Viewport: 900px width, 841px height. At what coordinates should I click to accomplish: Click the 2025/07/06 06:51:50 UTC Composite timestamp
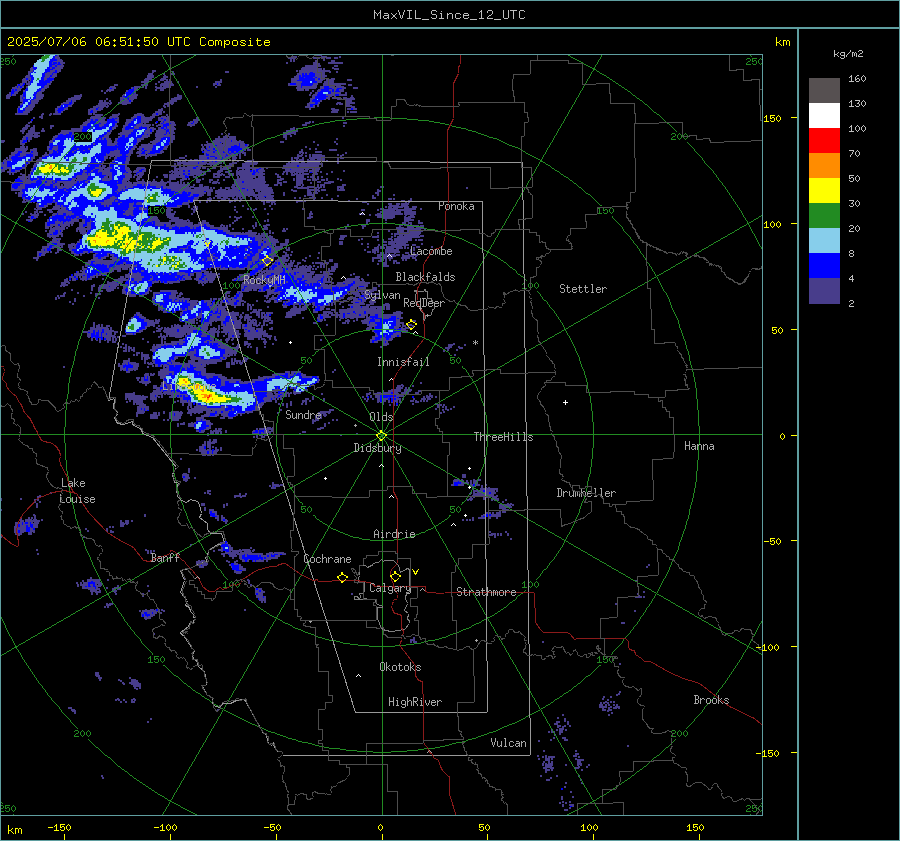[x=139, y=42]
